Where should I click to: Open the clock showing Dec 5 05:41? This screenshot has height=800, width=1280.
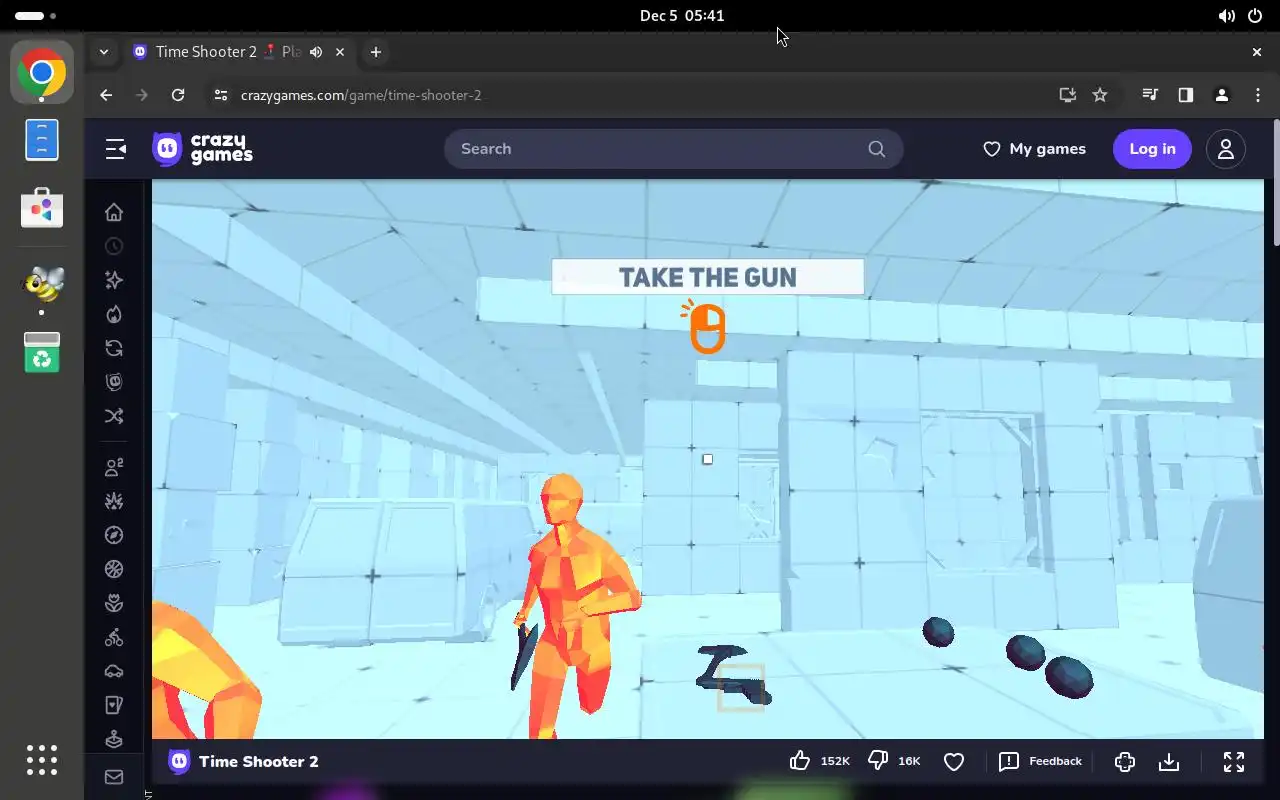click(x=682, y=16)
